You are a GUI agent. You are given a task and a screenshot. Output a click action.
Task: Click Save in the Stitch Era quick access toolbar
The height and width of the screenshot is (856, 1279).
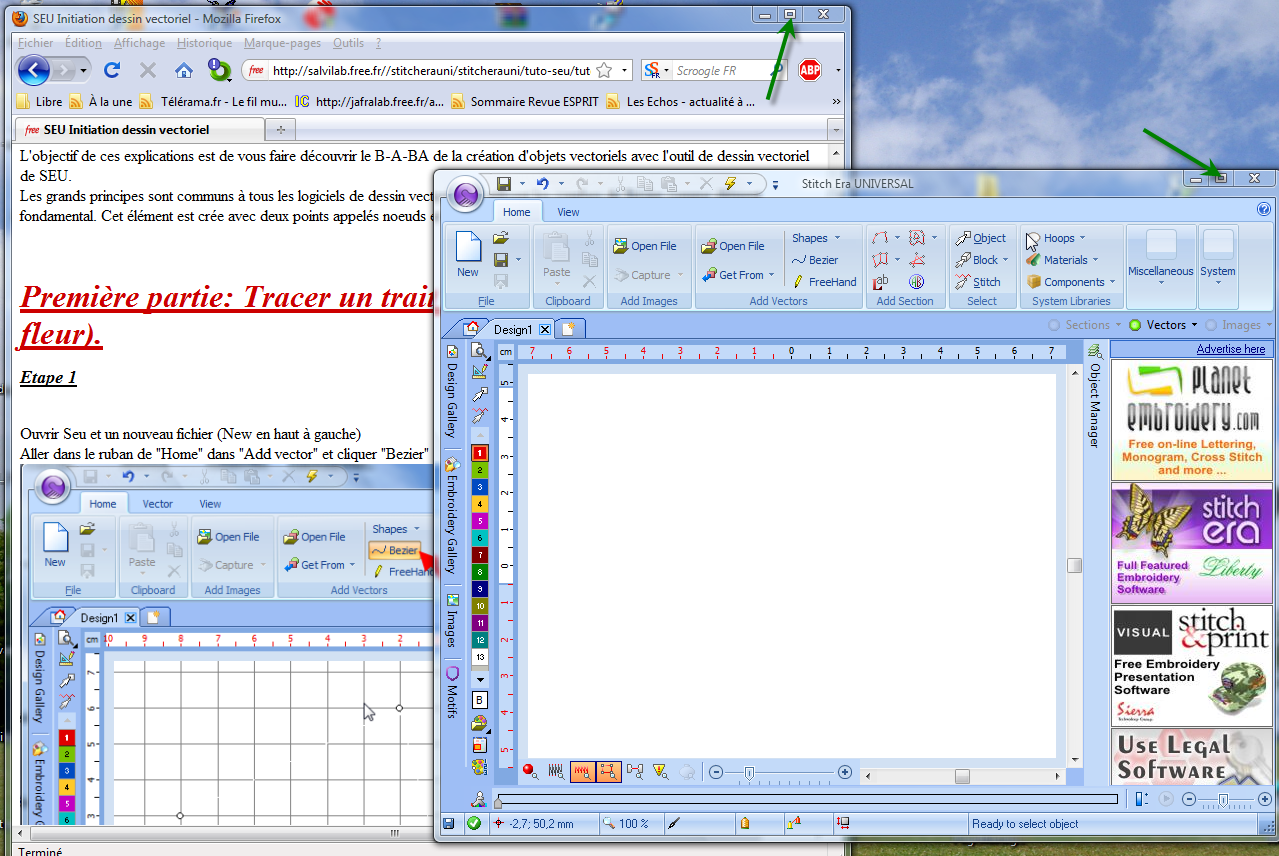(x=504, y=184)
